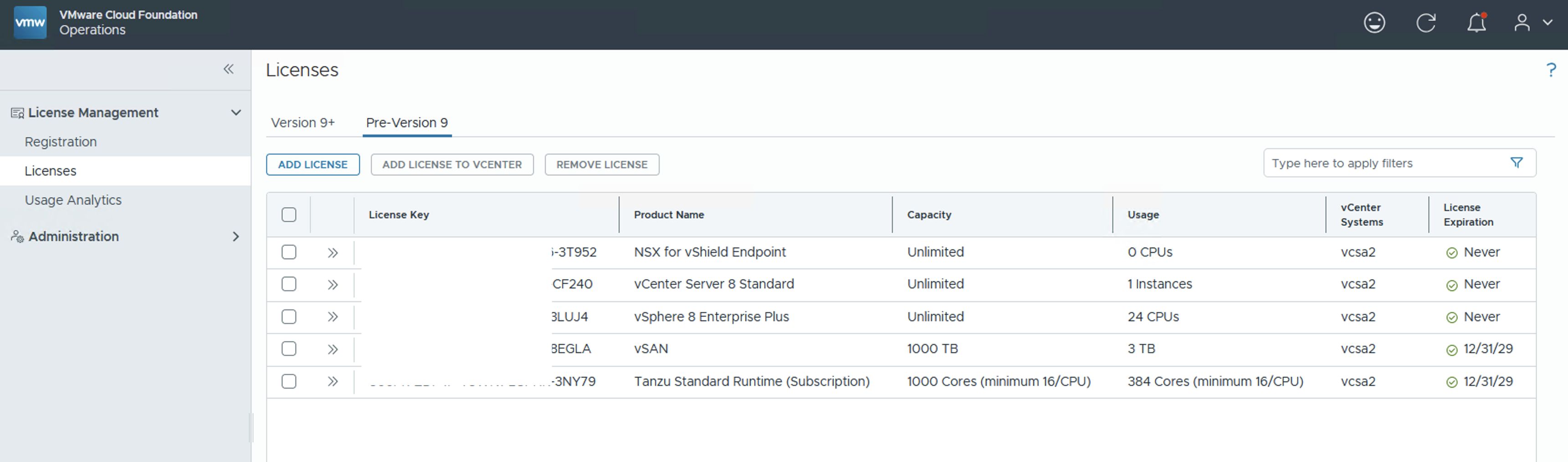Click the filter funnel icon

point(1516,163)
